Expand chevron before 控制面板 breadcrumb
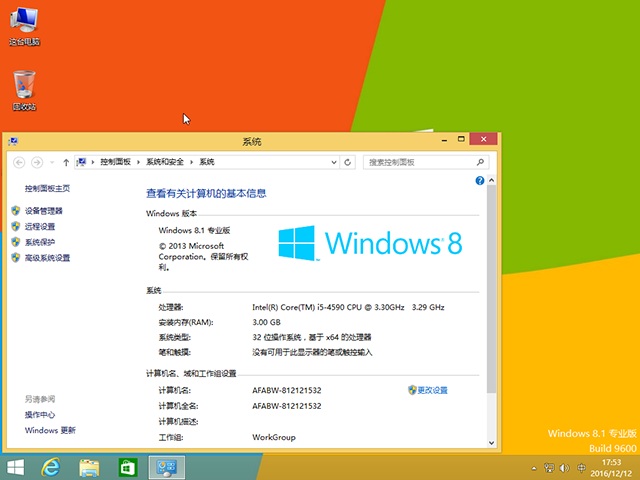Image resolution: width=640 pixels, height=480 pixels. click(x=93, y=162)
